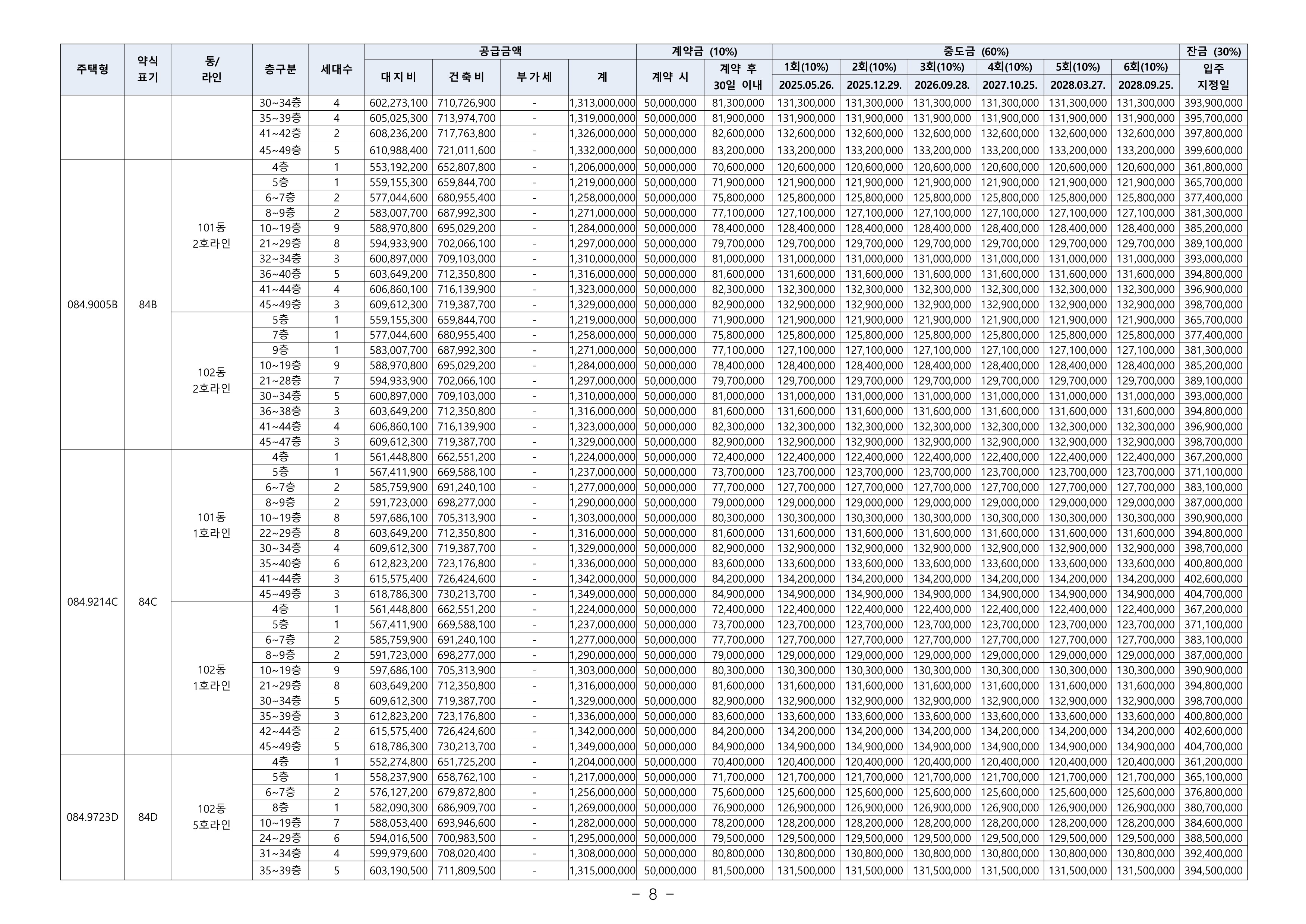This screenshot has height=924, width=1306.
Task: Click the 계약 후 30일 이내 header
Action: tap(738, 78)
